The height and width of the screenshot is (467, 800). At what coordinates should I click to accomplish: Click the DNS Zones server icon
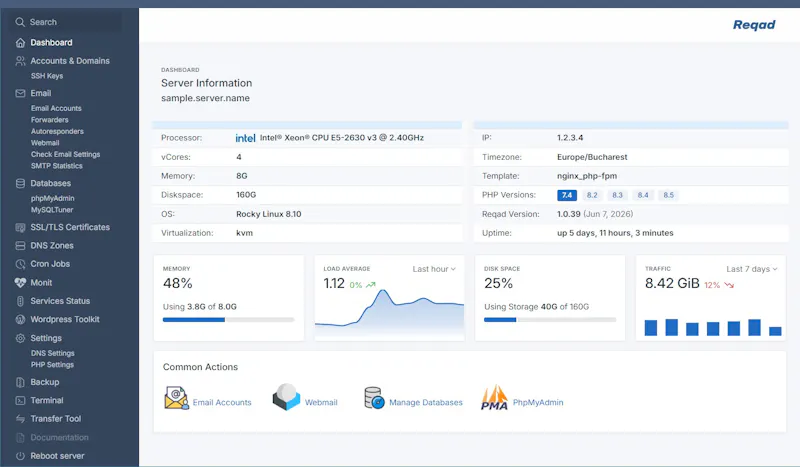point(20,245)
